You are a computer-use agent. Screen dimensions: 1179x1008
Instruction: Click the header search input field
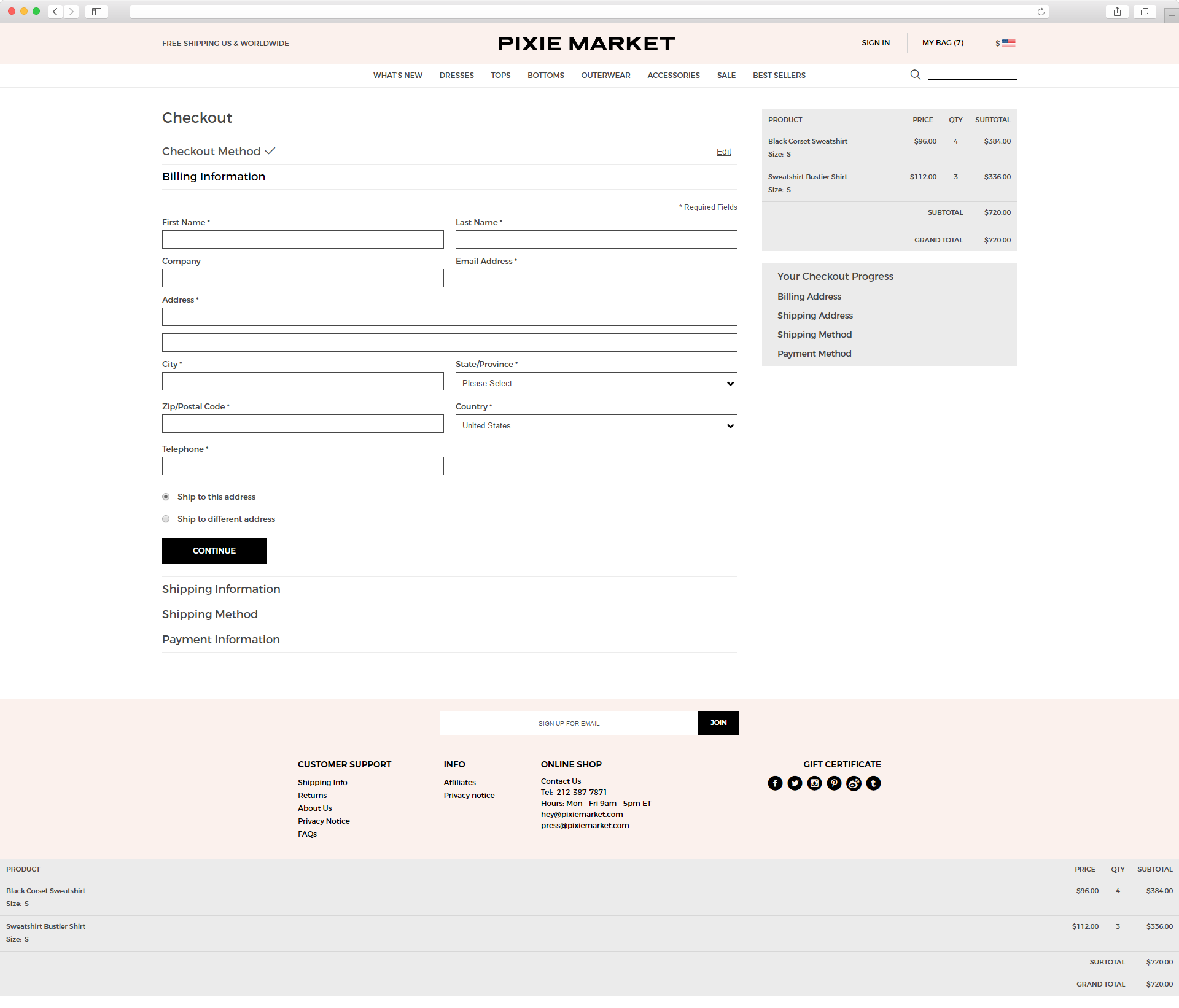[x=972, y=75]
